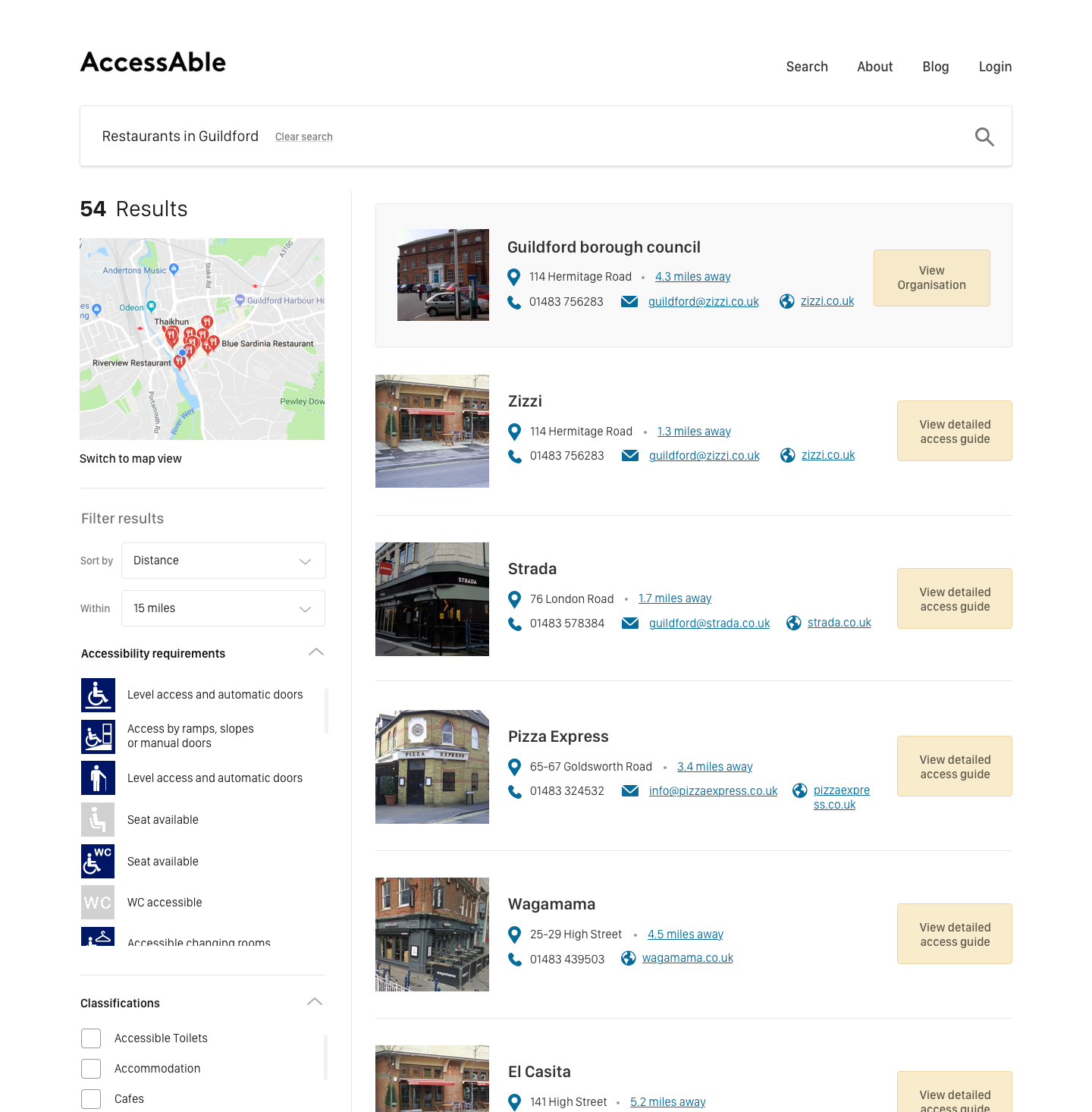View detailed access guide for Strada

955,598
